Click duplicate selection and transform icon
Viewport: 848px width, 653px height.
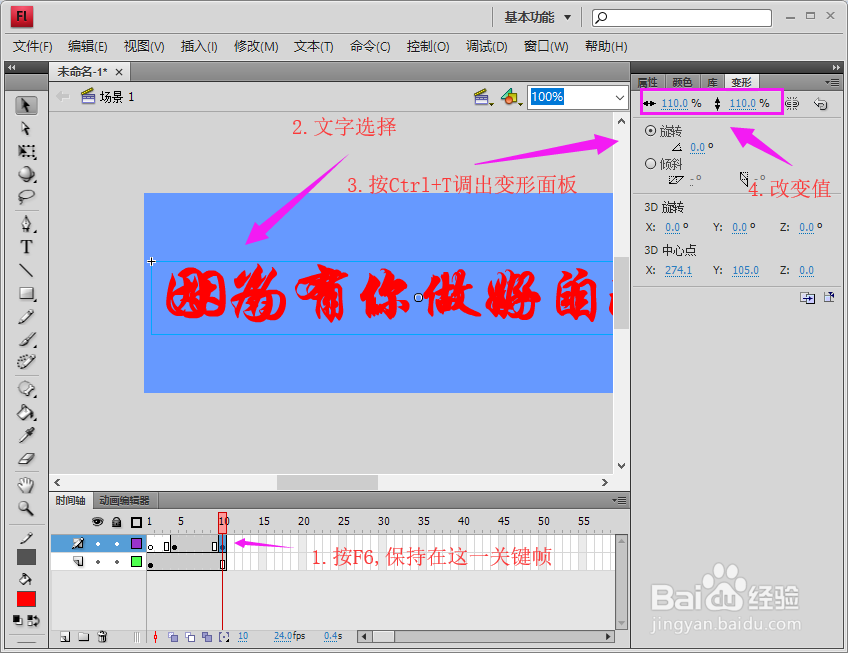807,298
